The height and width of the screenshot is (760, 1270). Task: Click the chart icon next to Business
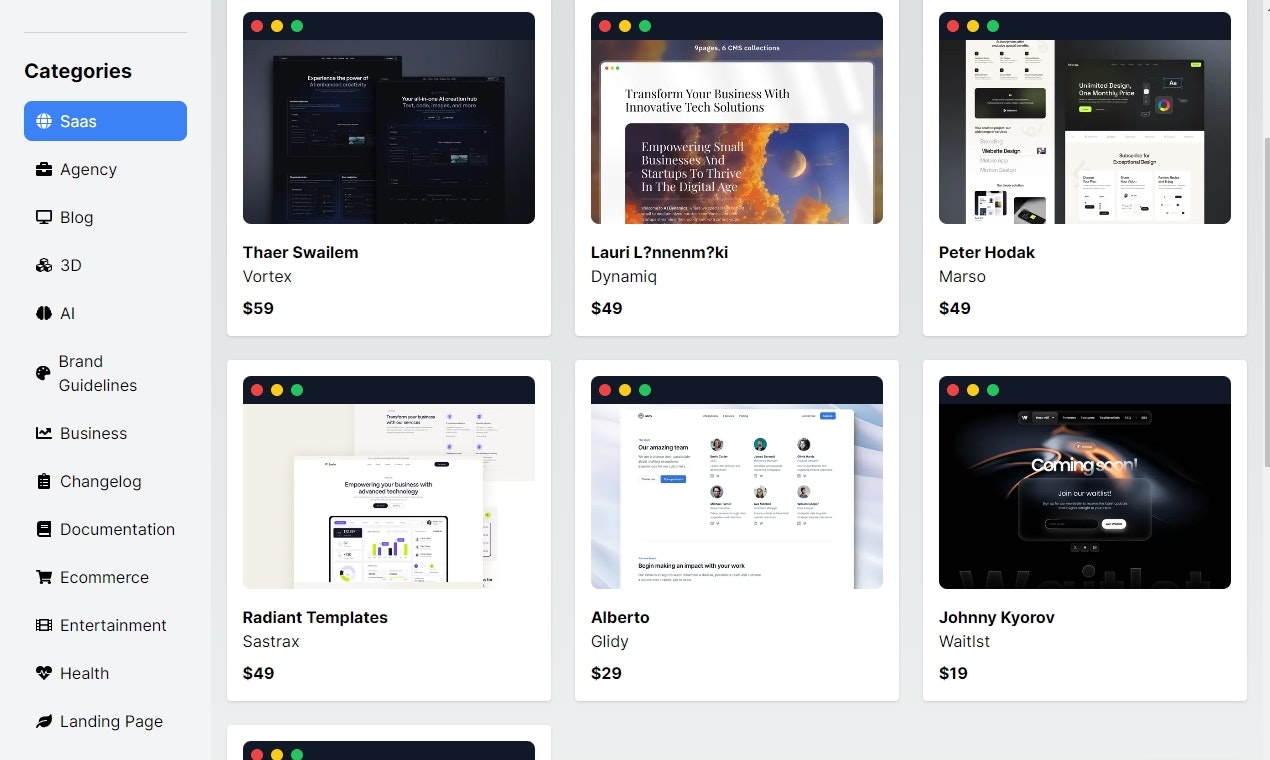point(44,433)
